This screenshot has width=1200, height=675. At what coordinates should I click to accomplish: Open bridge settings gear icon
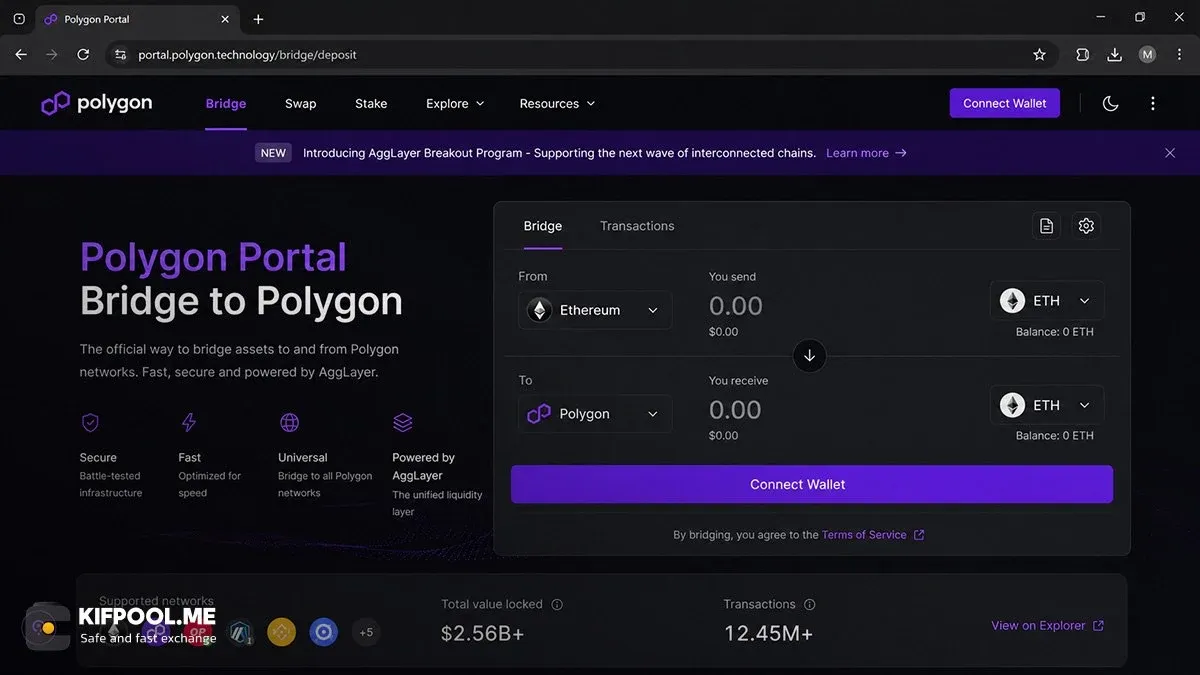[1086, 226]
